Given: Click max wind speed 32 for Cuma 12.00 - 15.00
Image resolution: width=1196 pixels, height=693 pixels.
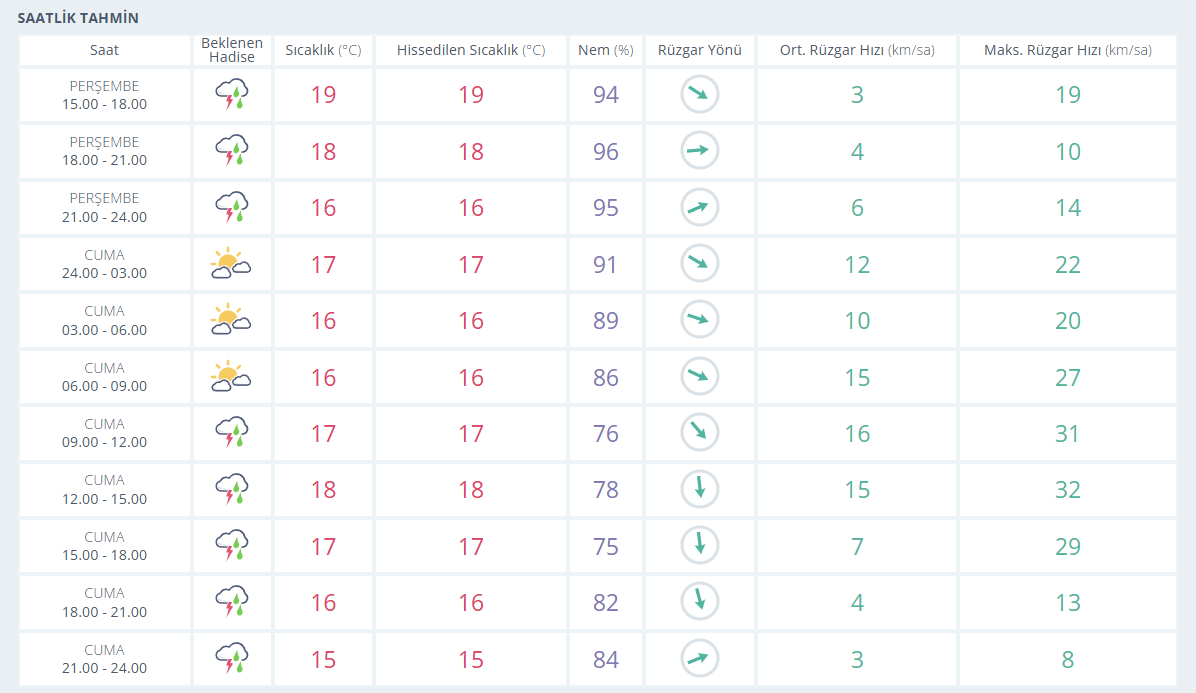Looking at the screenshot, I should click(1068, 489).
